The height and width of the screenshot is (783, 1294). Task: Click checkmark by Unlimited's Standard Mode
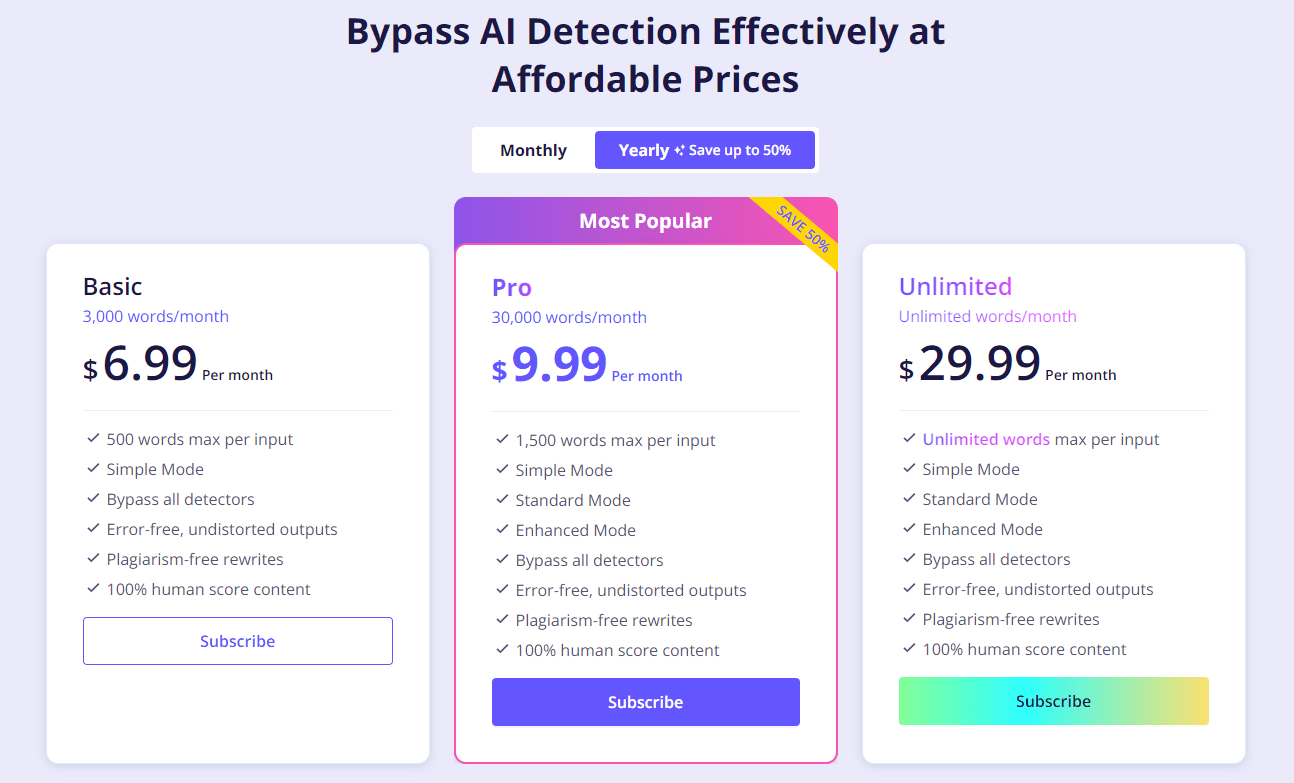point(909,499)
